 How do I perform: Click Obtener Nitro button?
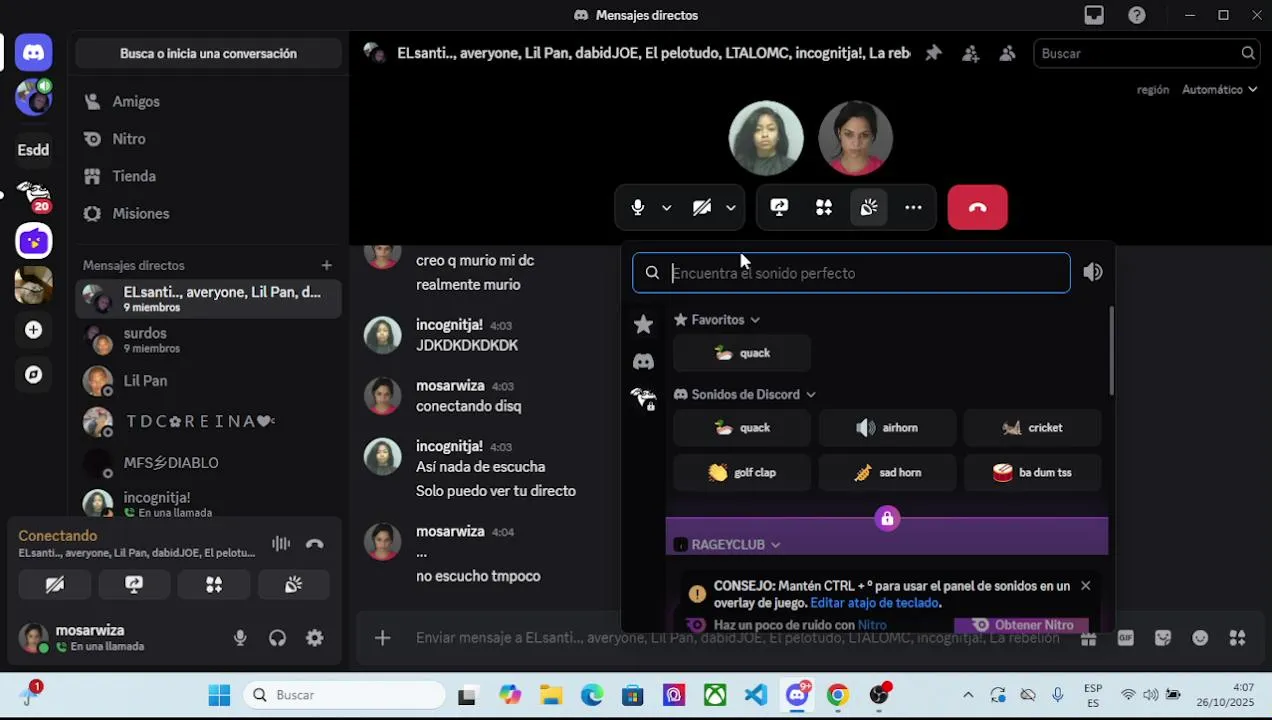[x=1021, y=625]
